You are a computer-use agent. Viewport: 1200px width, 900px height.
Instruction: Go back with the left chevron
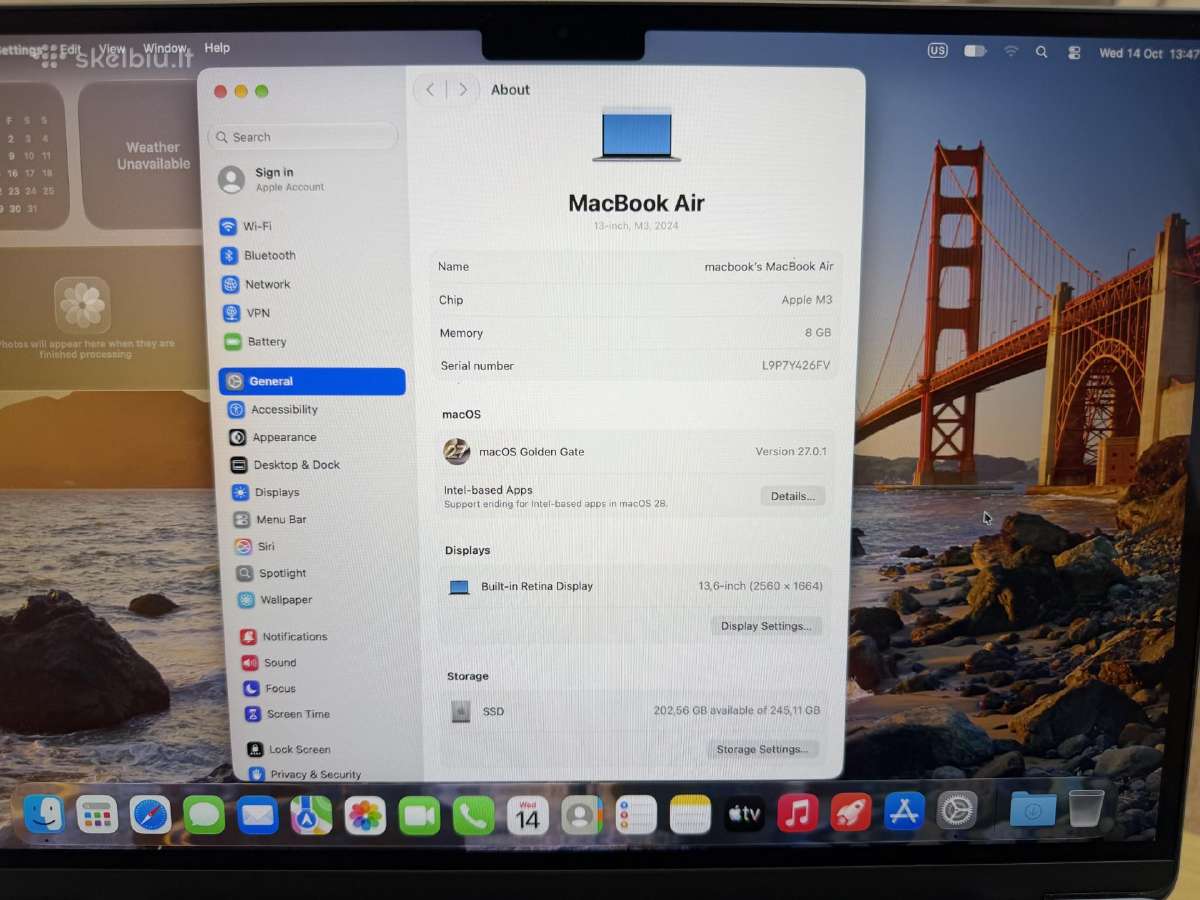pyautogui.click(x=431, y=89)
